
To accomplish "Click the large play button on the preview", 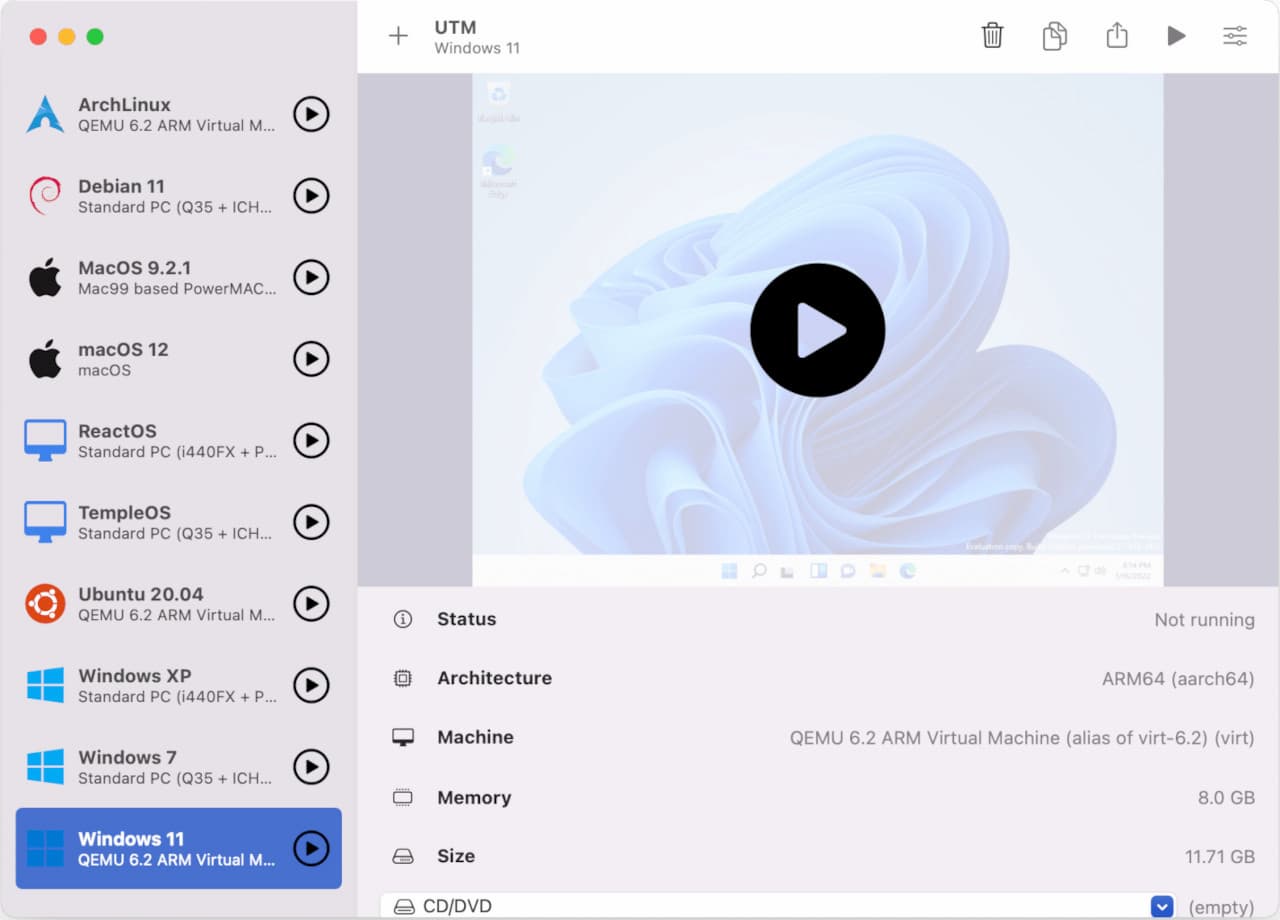I will point(817,330).
